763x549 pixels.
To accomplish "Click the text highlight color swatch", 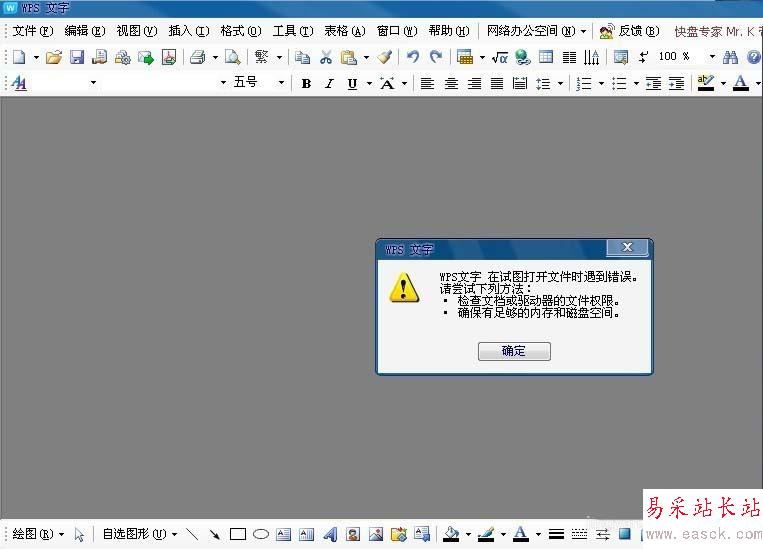I will (x=706, y=83).
